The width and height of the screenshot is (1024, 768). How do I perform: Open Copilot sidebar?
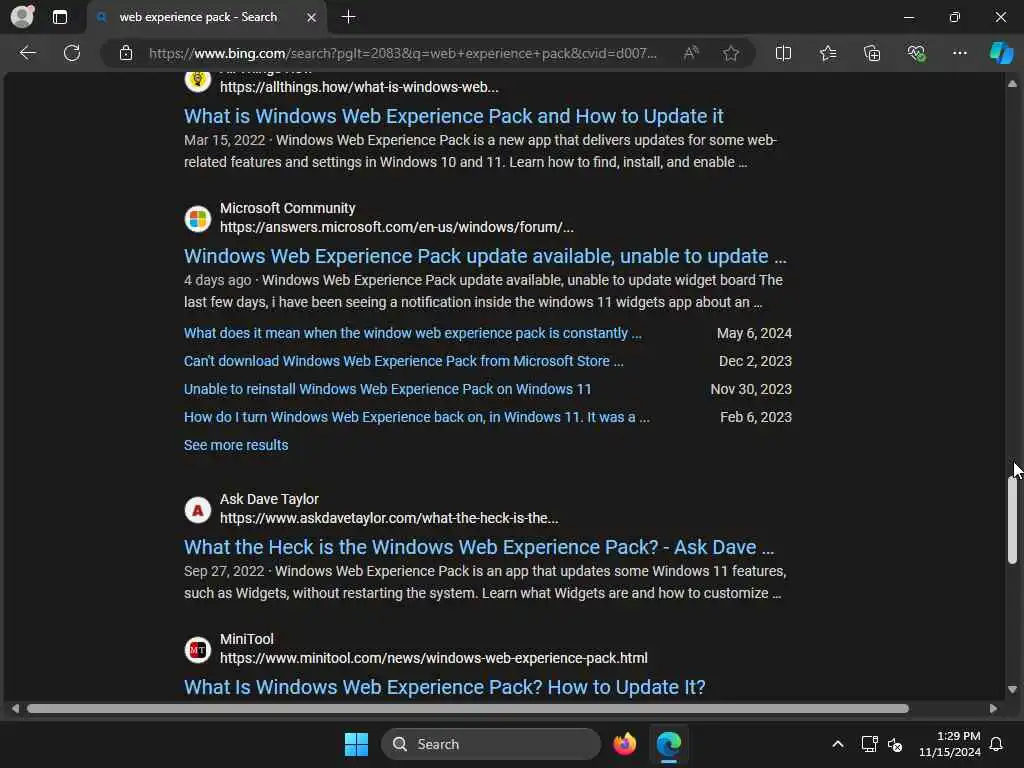click(1001, 53)
